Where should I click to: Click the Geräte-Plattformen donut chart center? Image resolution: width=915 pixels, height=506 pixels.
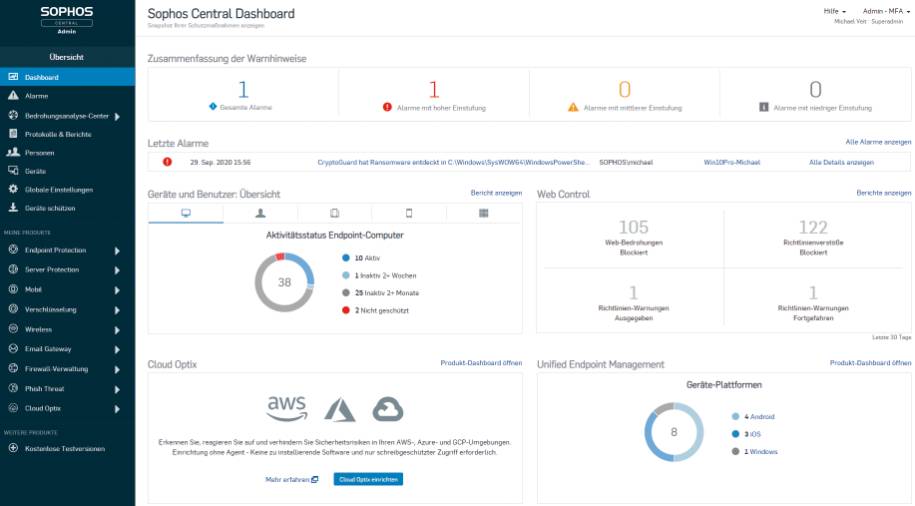coord(674,432)
